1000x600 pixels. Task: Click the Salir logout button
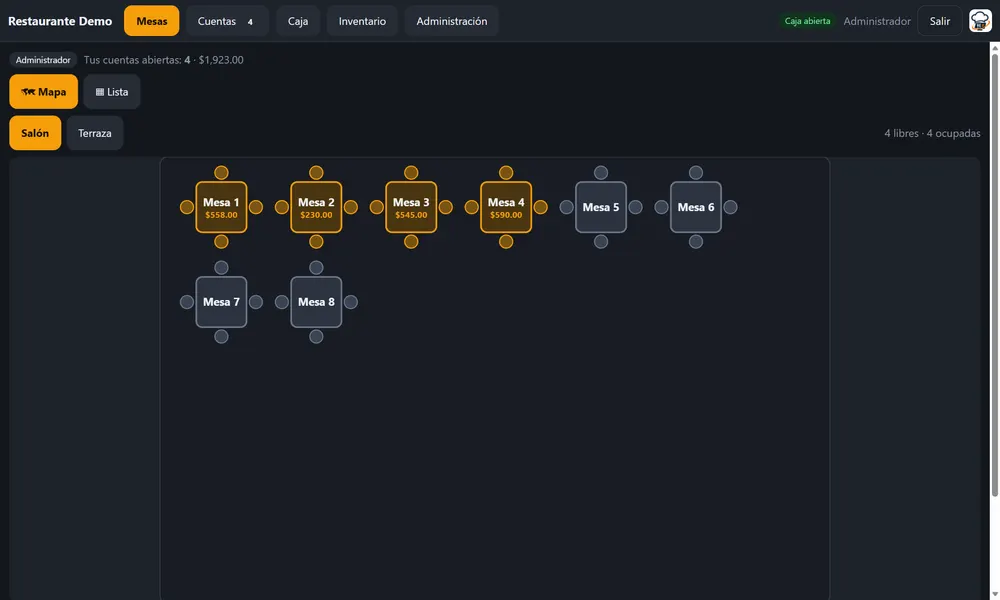[939, 21]
